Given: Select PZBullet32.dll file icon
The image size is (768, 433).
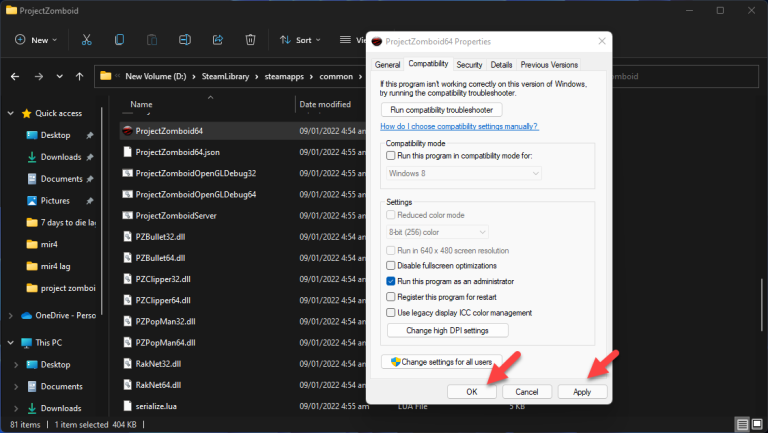Looking at the screenshot, I should [x=127, y=237].
